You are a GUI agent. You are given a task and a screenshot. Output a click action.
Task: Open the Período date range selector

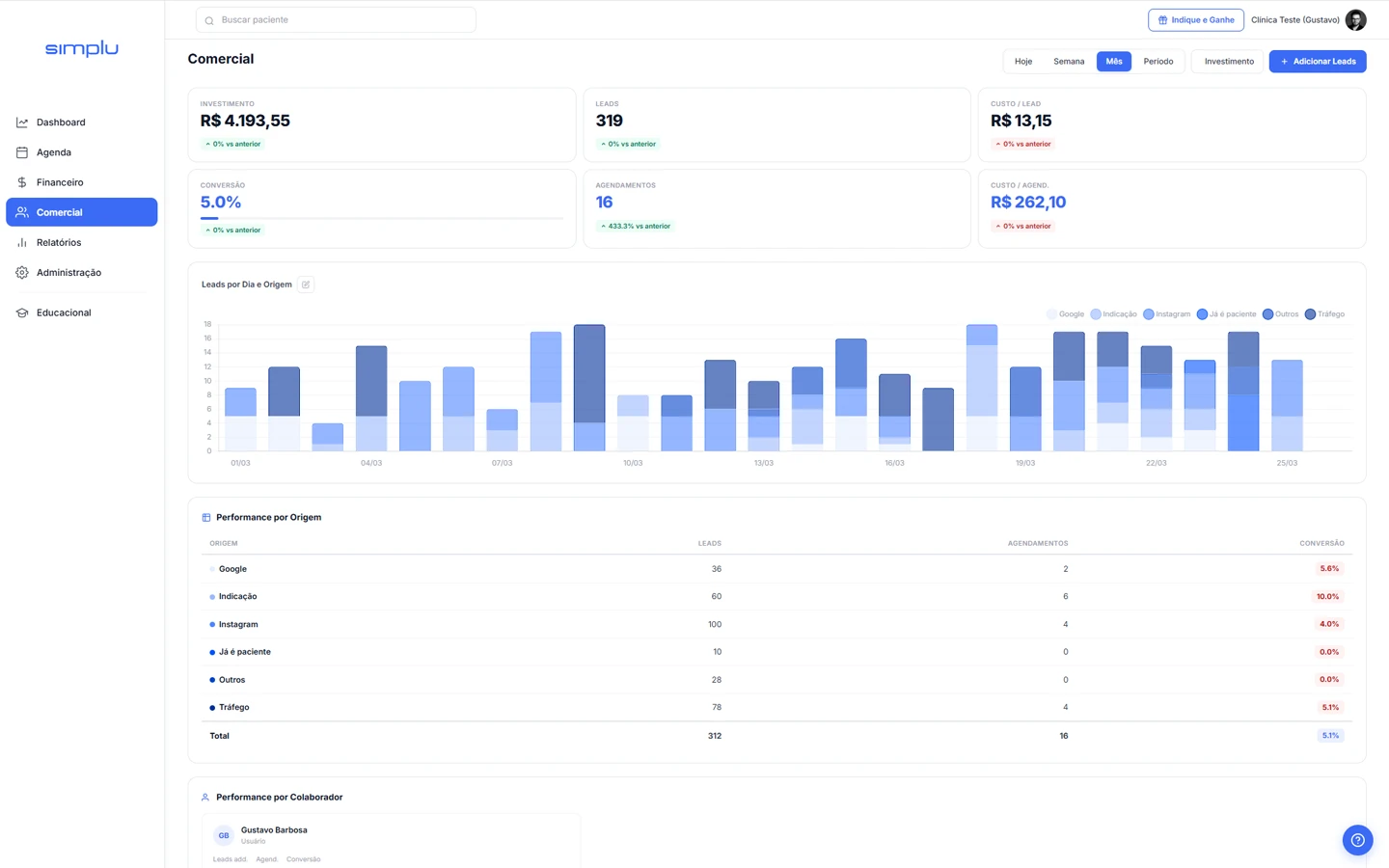(1158, 62)
